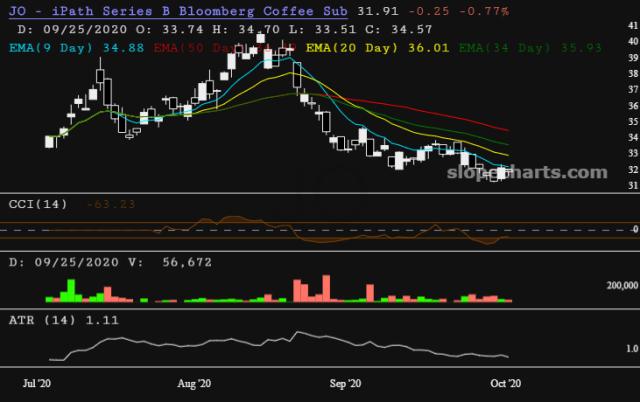Click the Jul '20 date axis label
Viewport: 640px width, 402px height.
coord(39,383)
